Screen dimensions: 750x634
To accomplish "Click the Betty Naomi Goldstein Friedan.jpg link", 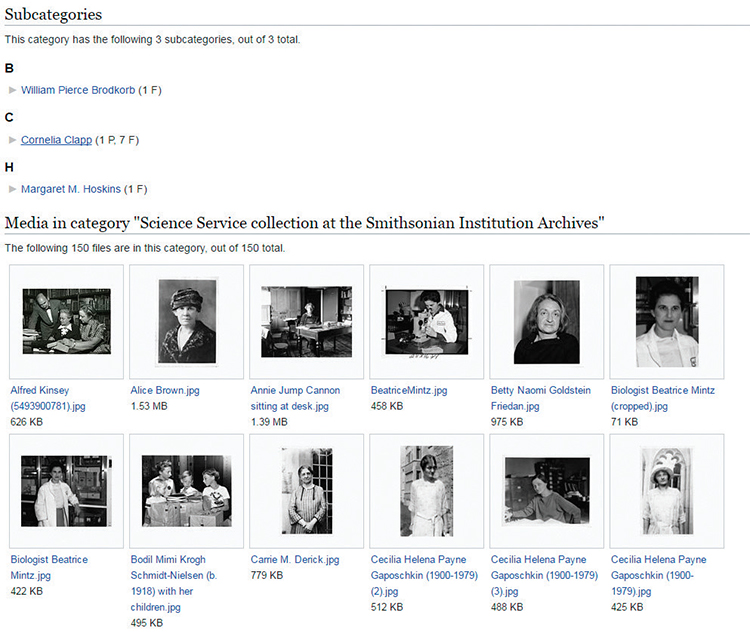I will [x=540, y=398].
